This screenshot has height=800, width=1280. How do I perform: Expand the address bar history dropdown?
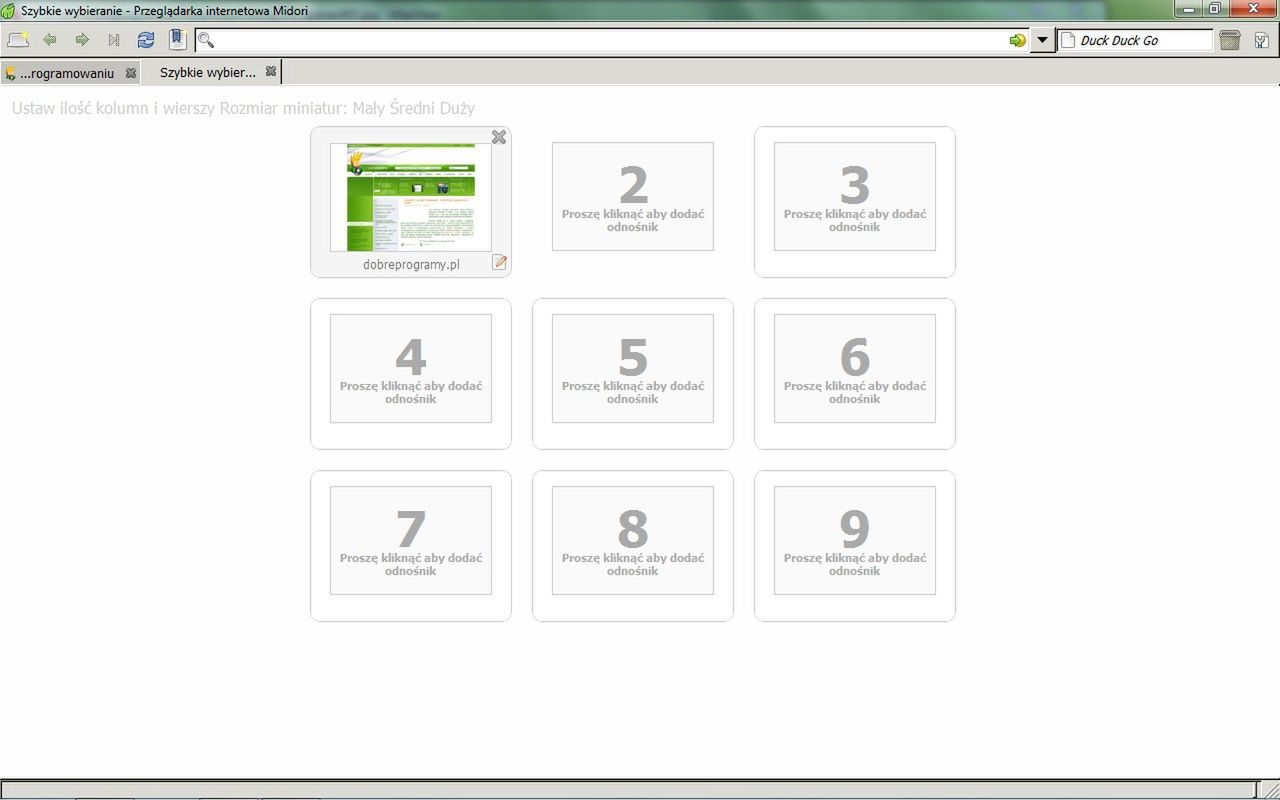(x=1043, y=40)
